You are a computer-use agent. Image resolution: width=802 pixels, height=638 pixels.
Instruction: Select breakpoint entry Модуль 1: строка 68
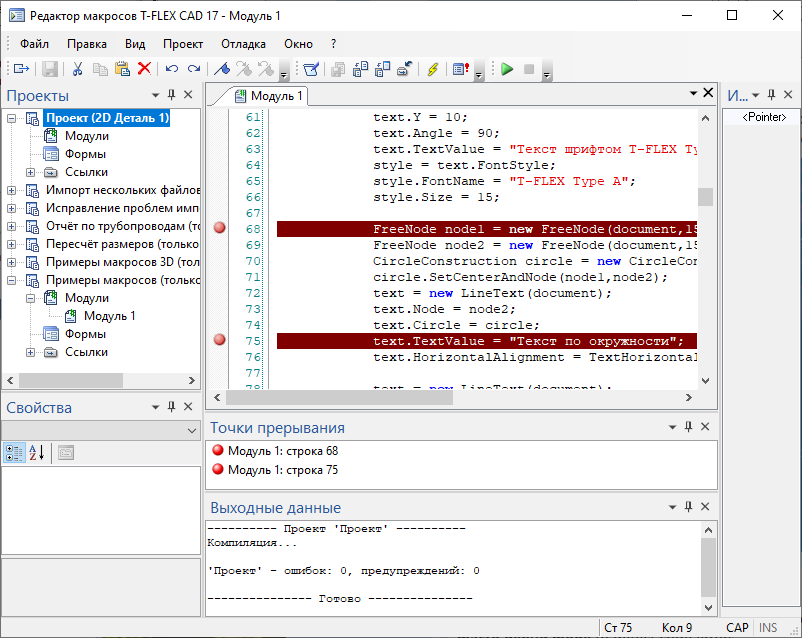[x=282, y=451]
